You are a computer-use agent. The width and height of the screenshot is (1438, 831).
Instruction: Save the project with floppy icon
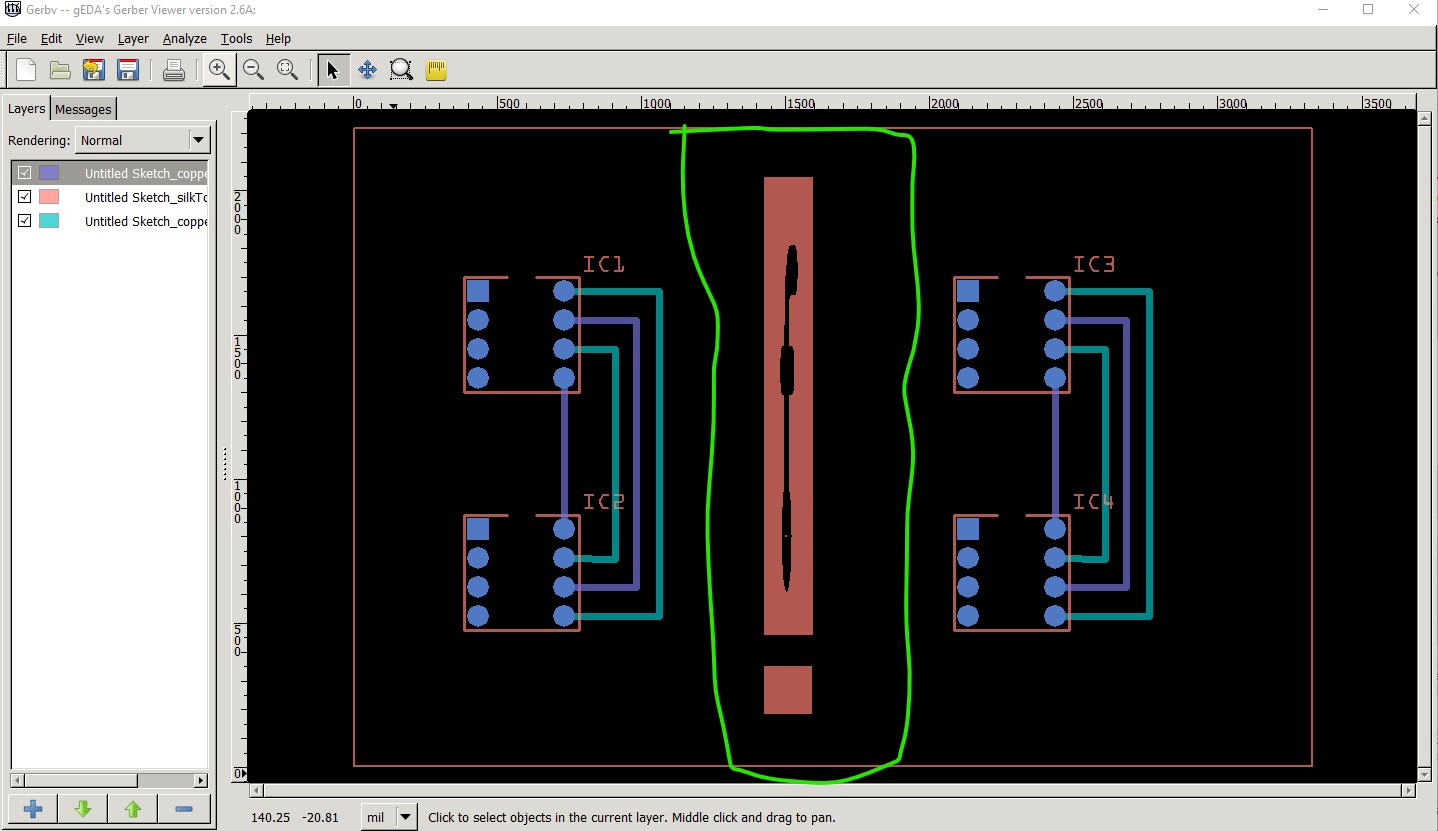127,70
